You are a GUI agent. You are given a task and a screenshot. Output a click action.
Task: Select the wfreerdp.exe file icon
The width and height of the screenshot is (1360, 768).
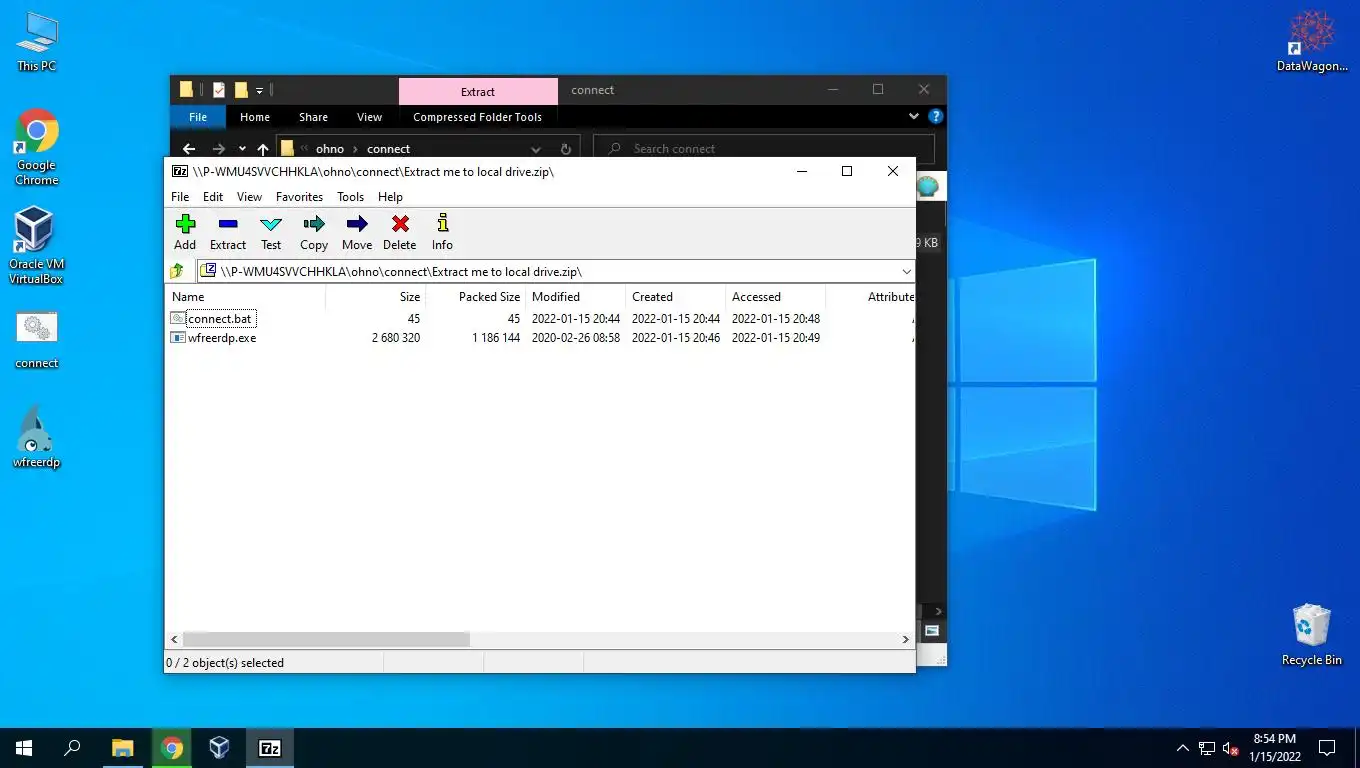tap(178, 338)
